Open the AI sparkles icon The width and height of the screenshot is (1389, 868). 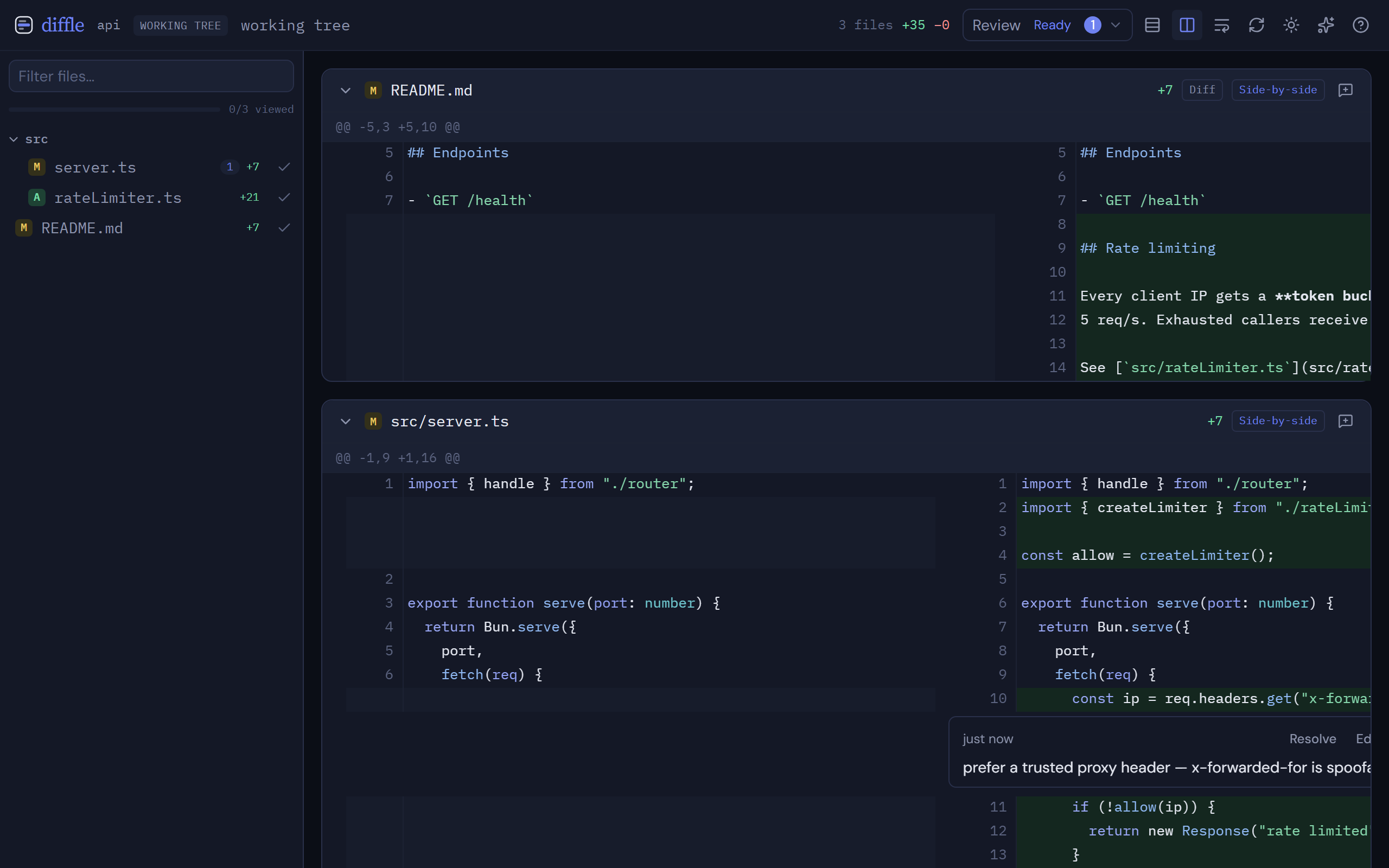[x=1326, y=25]
